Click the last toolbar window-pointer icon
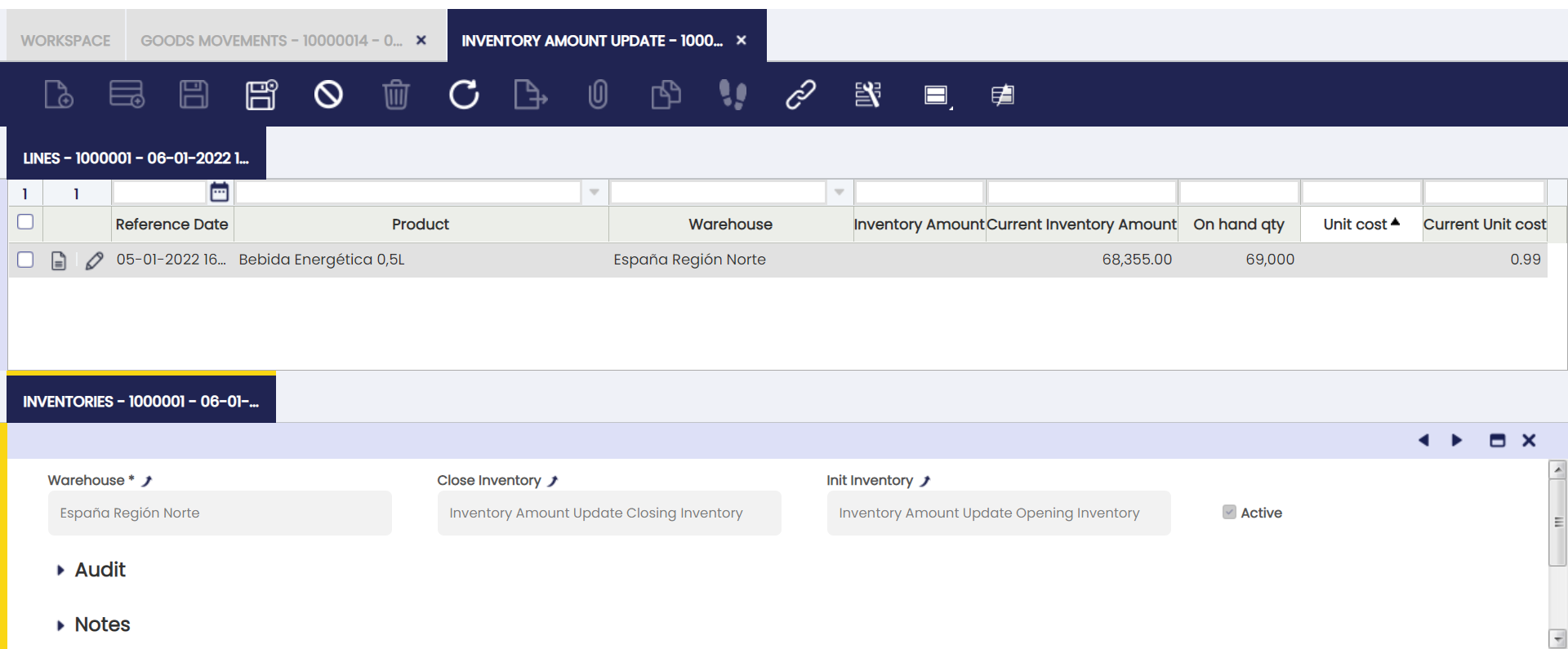Screen dimensions: 1568x649 point(1003,96)
